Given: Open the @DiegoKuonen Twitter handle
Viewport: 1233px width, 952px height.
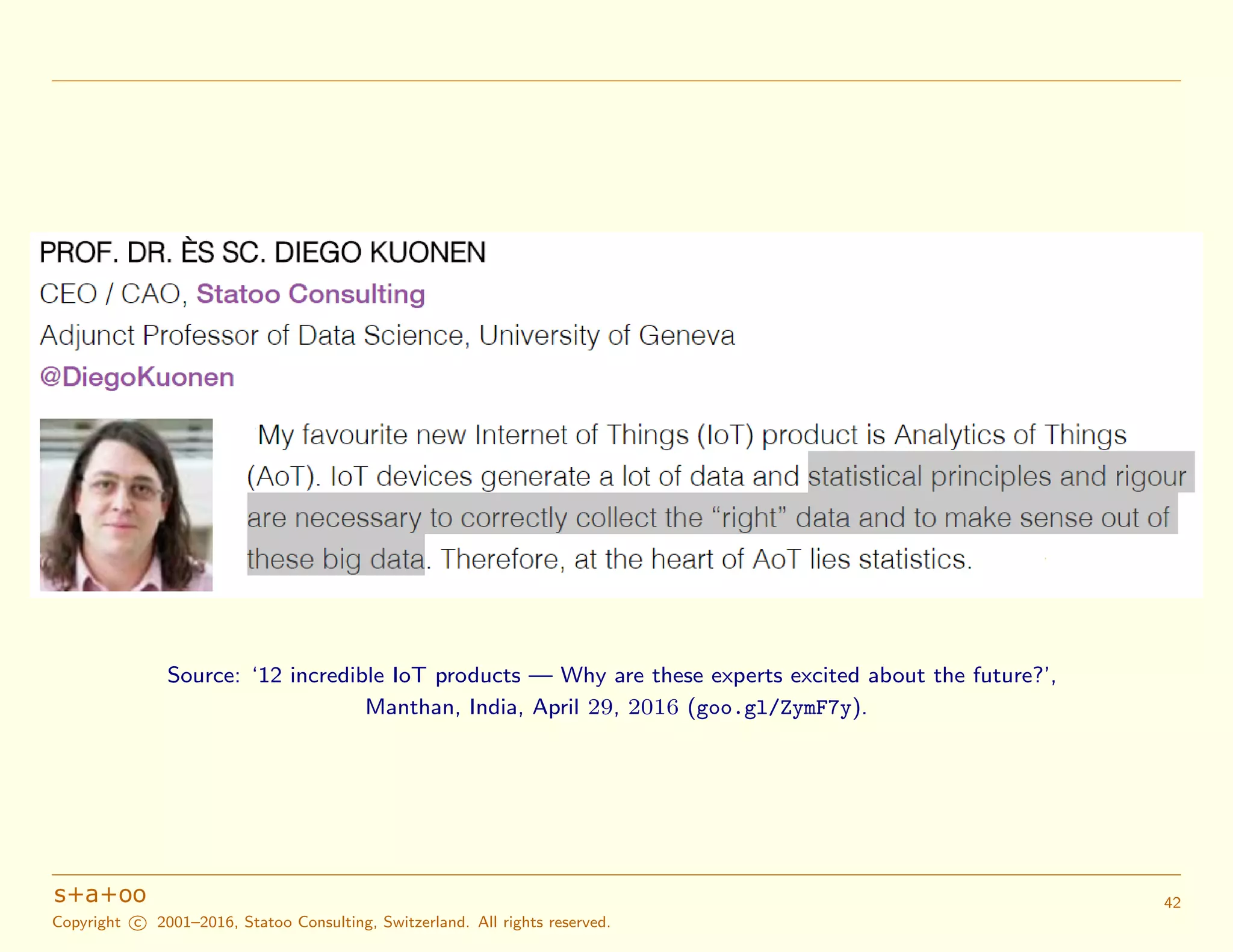Looking at the screenshot, I should point(137,377).
